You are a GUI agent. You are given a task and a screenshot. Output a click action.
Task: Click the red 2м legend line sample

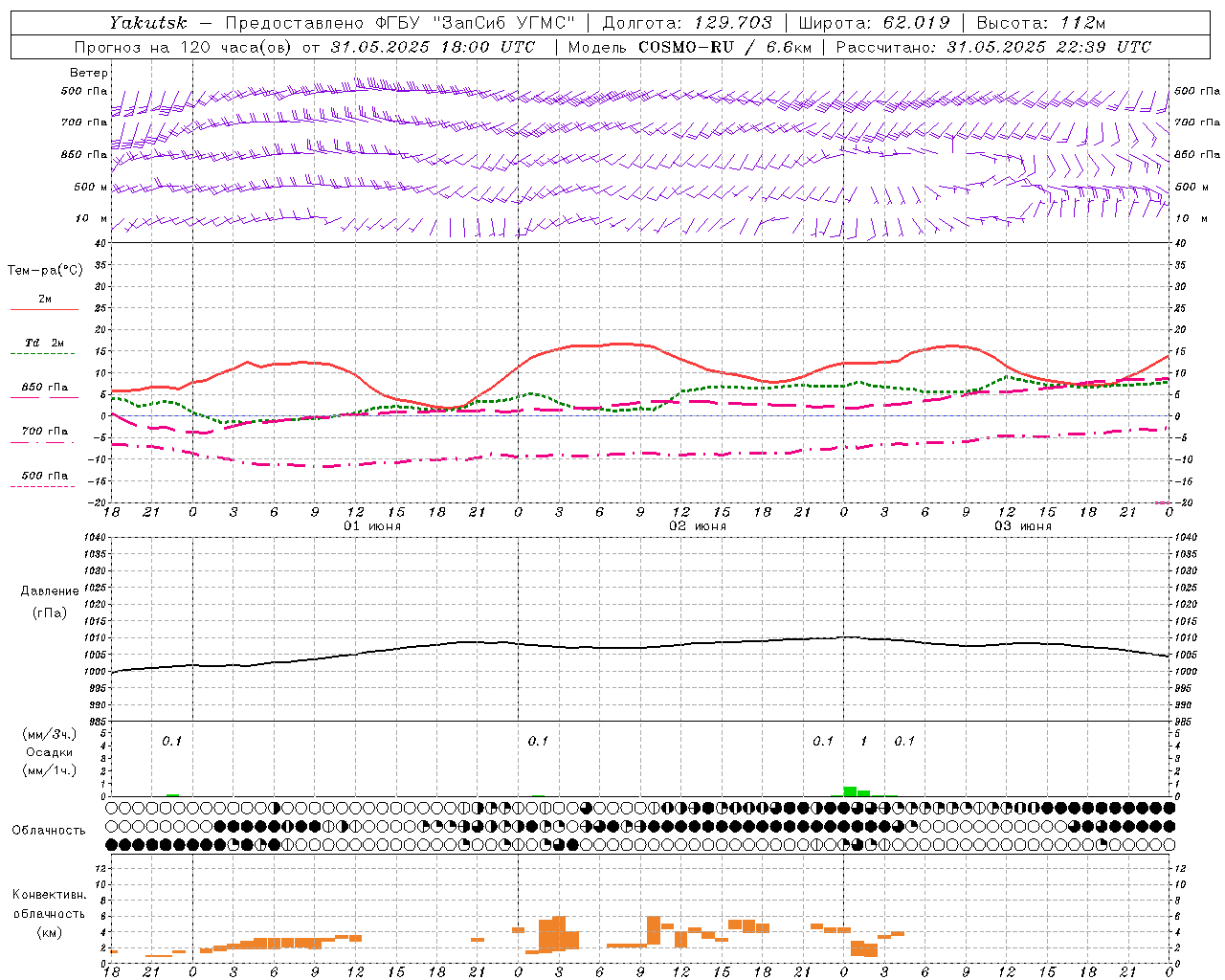pos(44,310)
